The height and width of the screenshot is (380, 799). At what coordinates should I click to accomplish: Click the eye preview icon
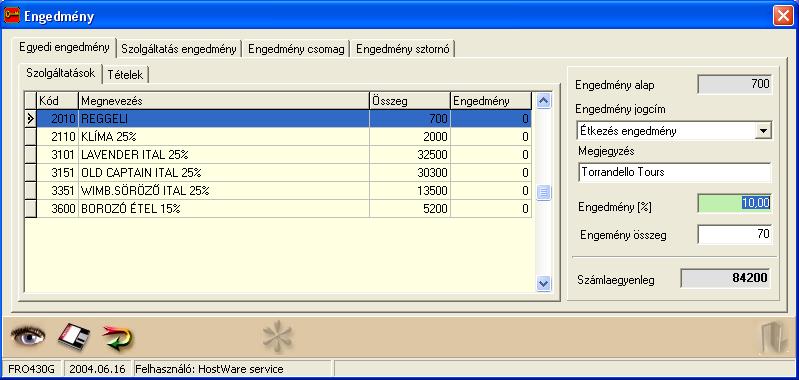tap(28, 336)
